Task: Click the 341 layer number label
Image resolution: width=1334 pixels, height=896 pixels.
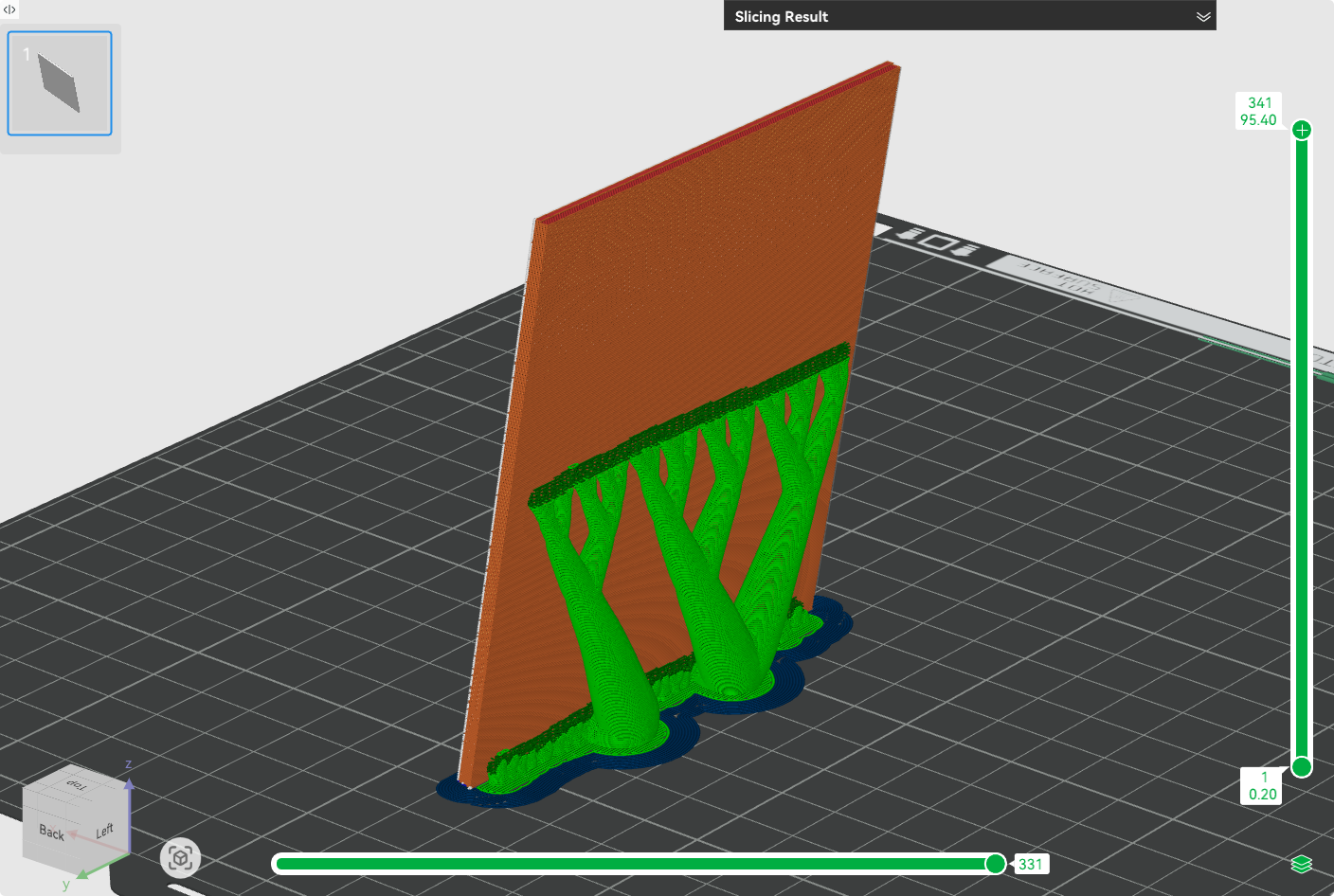Action: tap(1259, 103)
